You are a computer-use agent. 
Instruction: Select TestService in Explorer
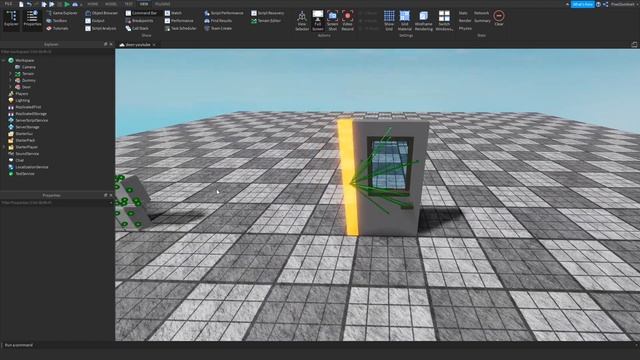(21, 174)
